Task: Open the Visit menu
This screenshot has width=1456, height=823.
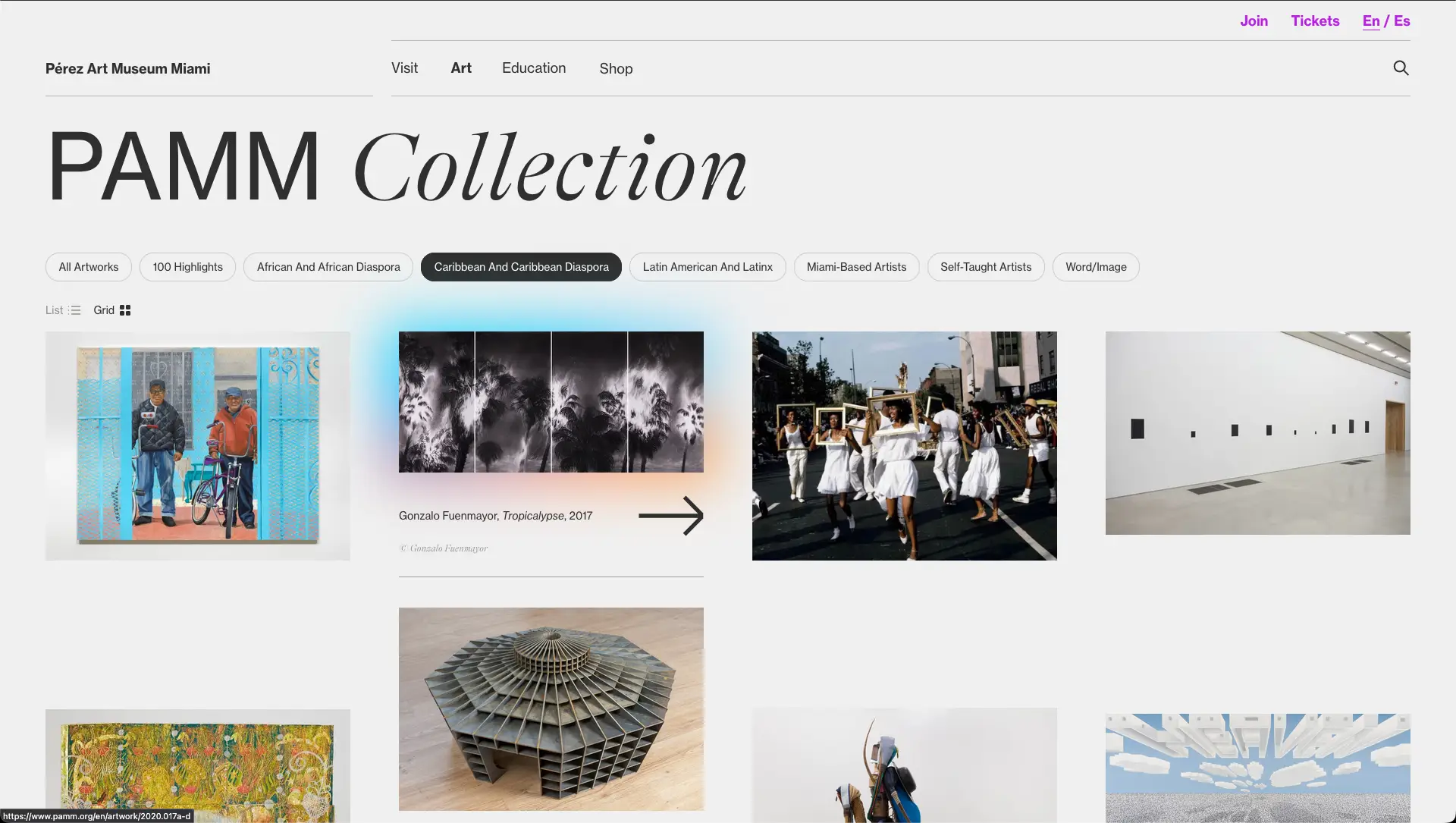Action: [404, 68]
